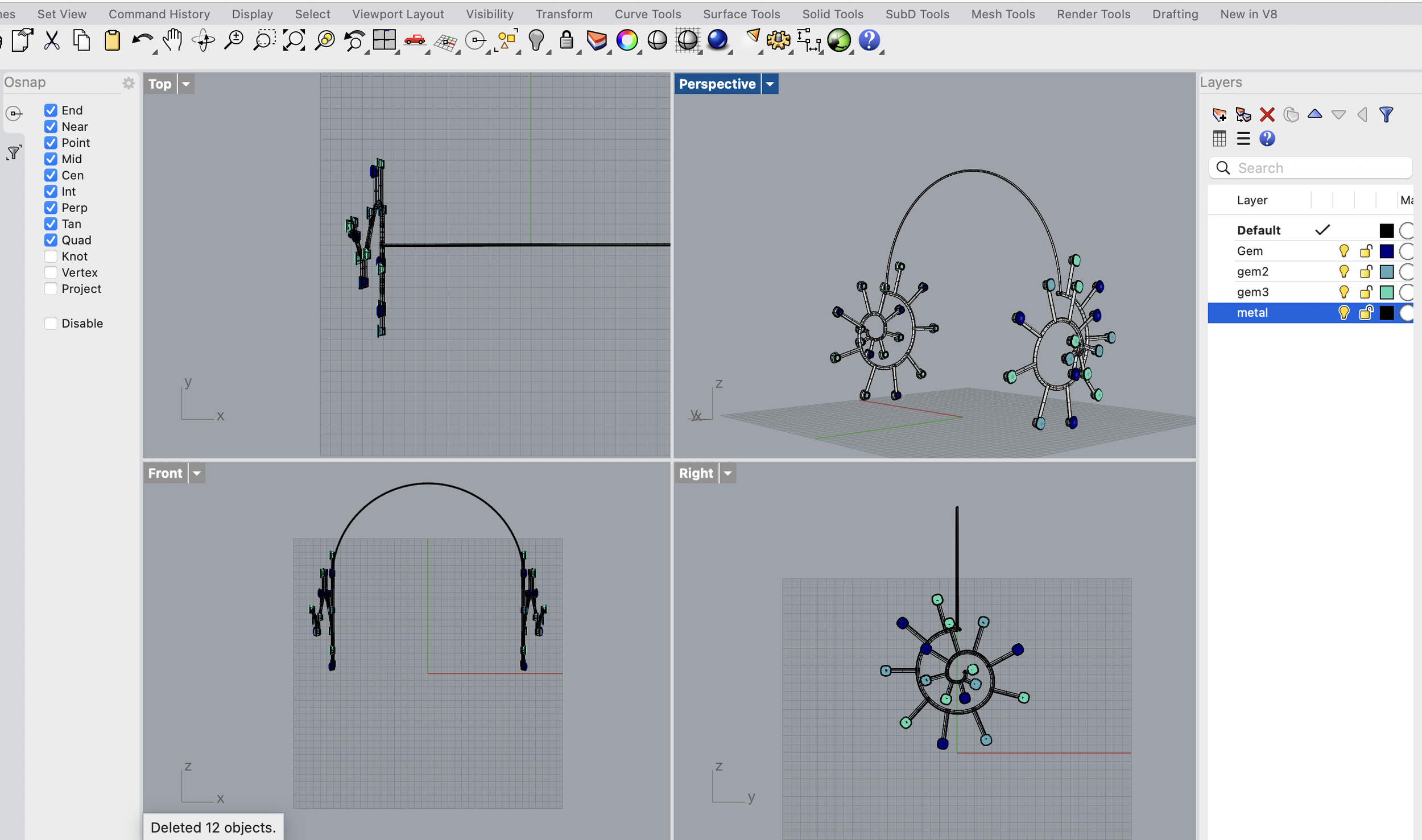
Task: Click the blue Render sphere icon
Action: click(718, 40)
